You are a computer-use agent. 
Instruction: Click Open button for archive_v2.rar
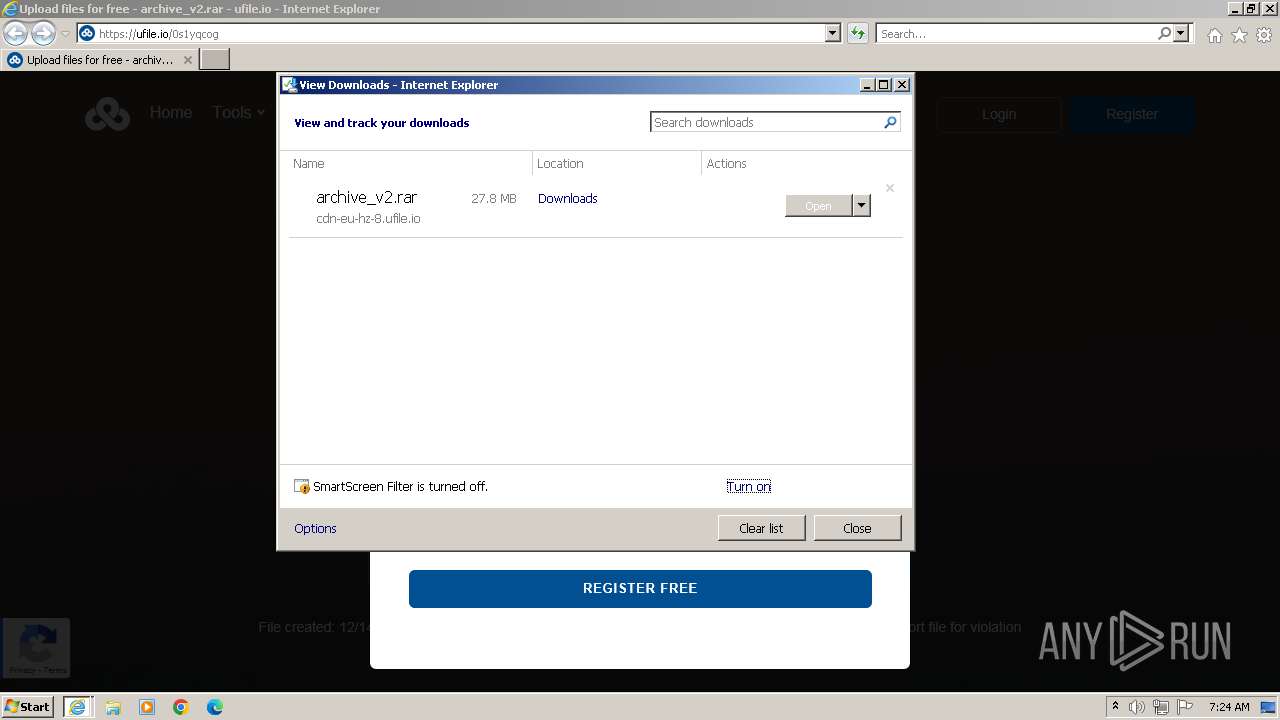[818, 205]
